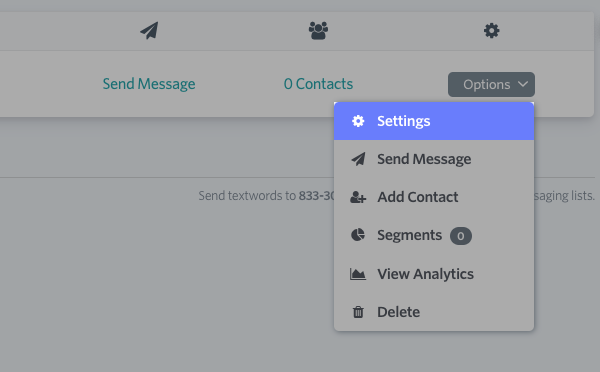Collapse the Options dropdown button
This screenshot has width=600, height=372.
[491, 85]
